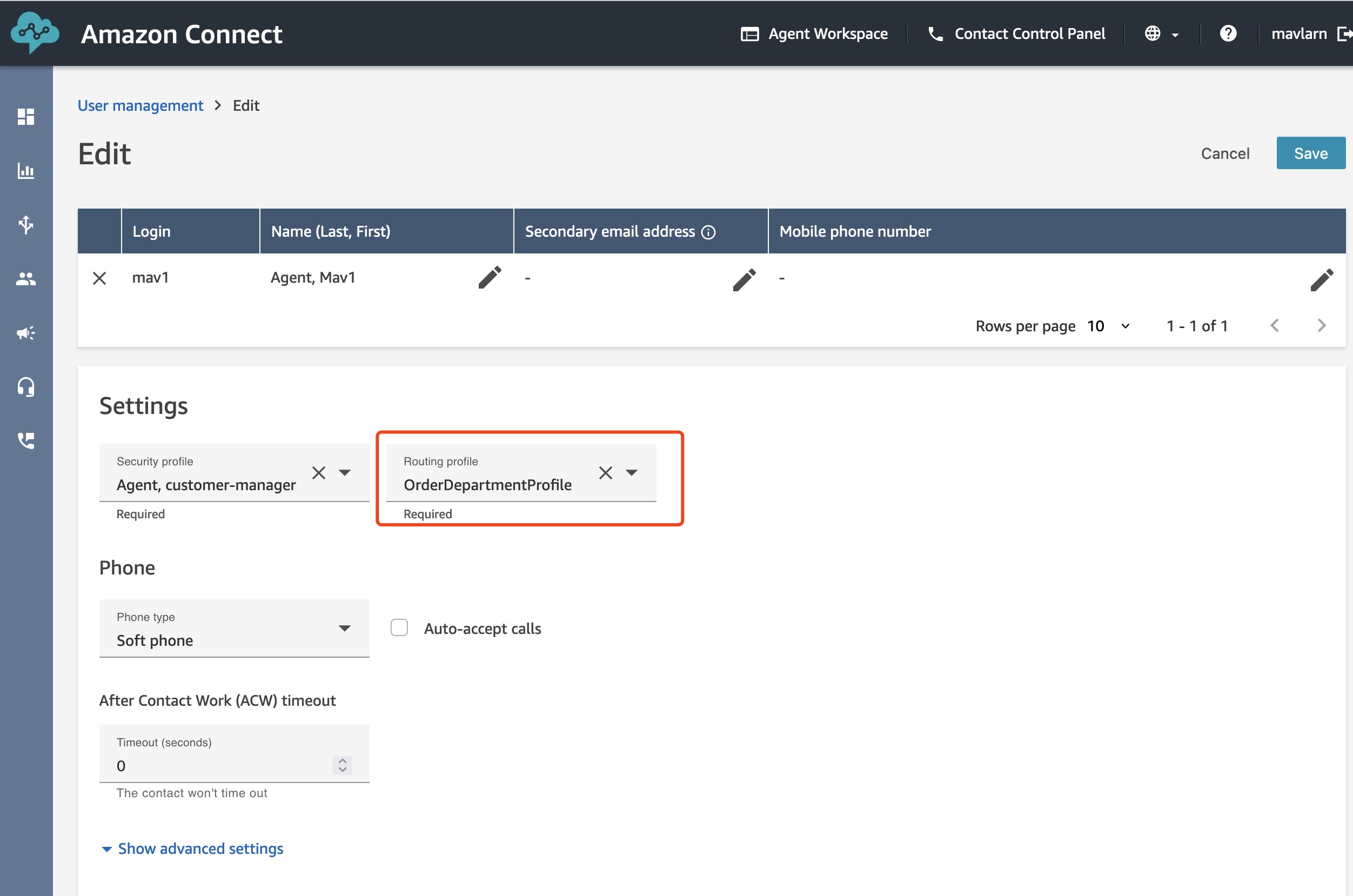Click the Agent, customer-manager value
Screen dimensions: 1353x896
click(x=206, y=485)
